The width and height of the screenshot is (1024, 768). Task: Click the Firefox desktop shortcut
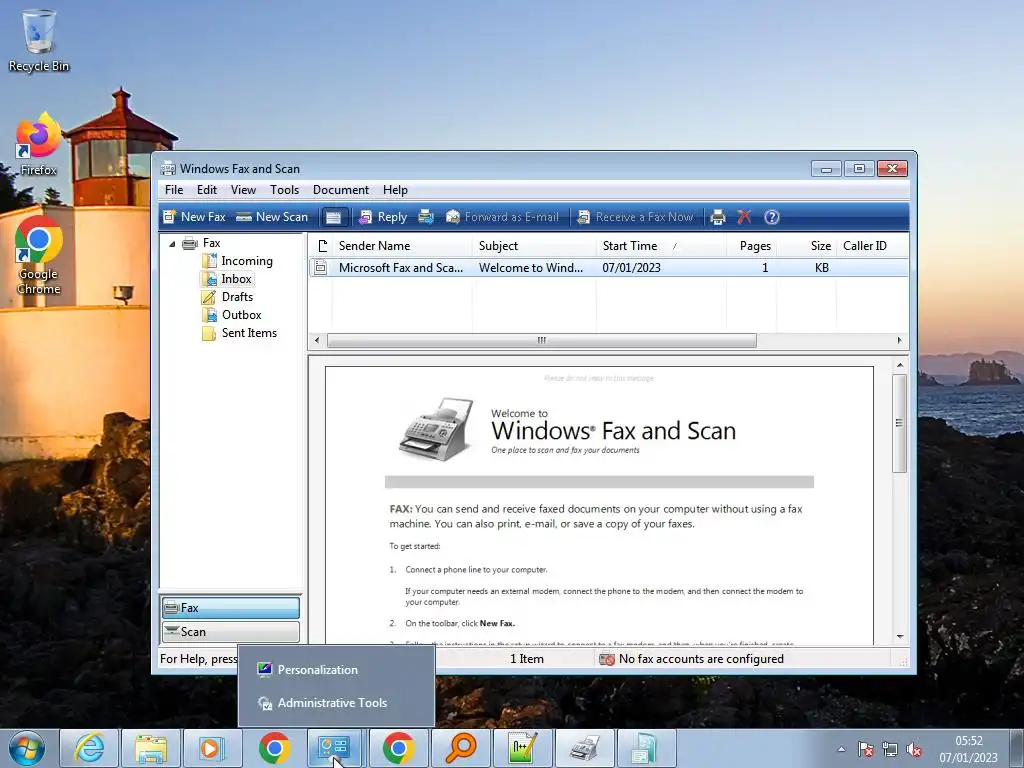click(39, 144)
